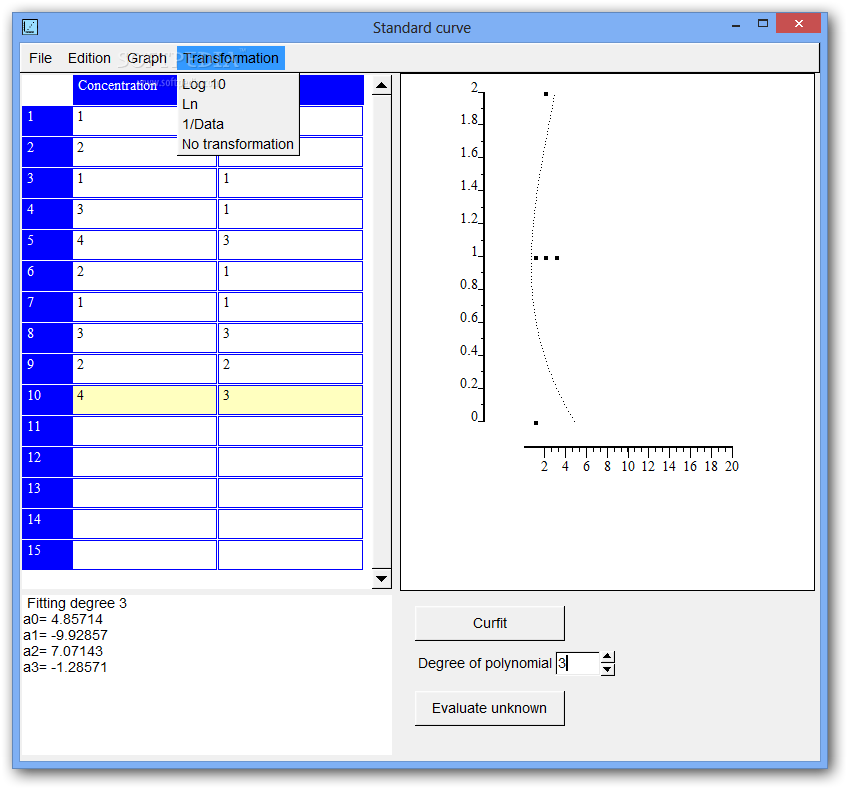Screen dimensions: 848x789
Task: Click the Concentration column header
Action: click(x=126, y=90)
